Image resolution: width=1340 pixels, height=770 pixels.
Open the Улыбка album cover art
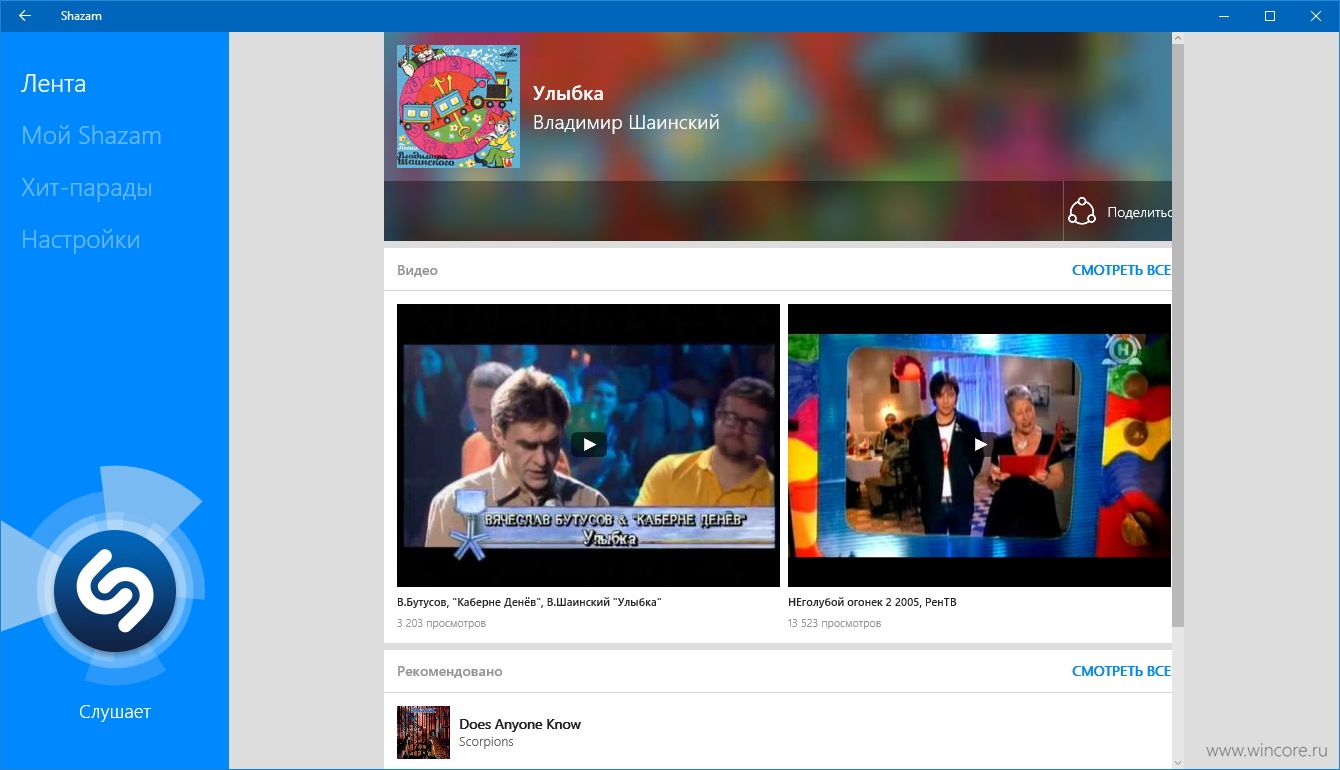click(x=458, y=106)
